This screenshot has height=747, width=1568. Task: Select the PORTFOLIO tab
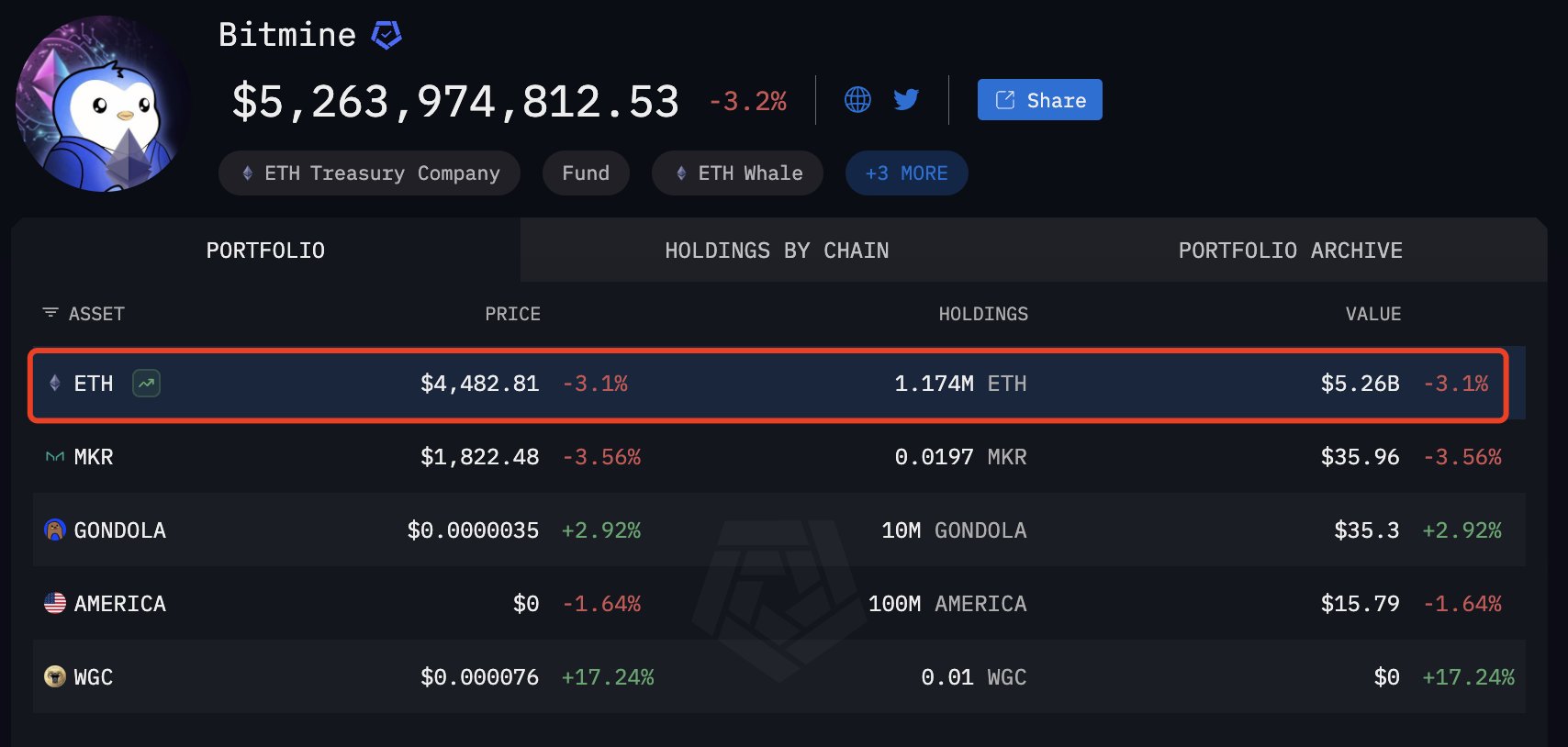click(265, 250)
